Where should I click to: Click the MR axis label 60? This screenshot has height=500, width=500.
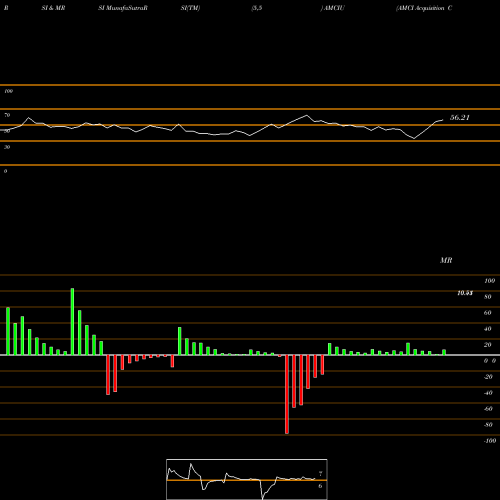coord(488,313)
